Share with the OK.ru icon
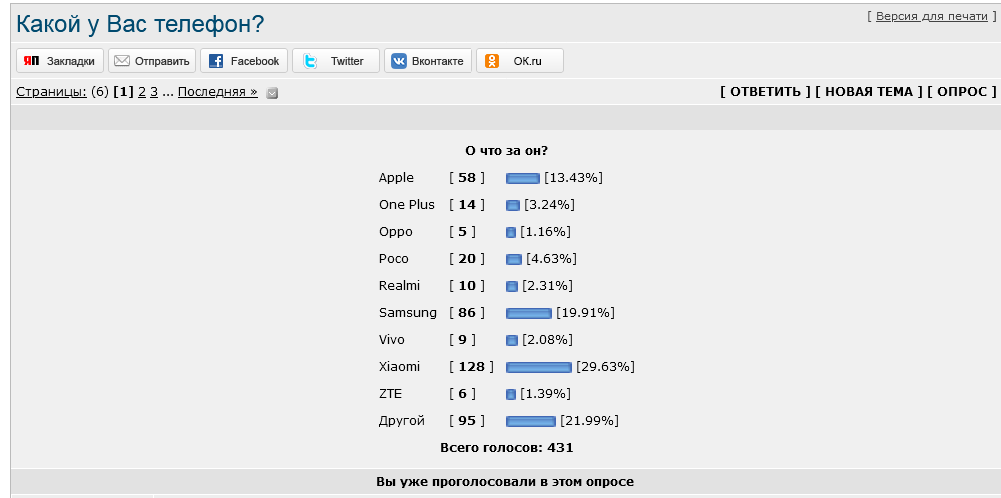Viewport: 1001px width, 498px height. pos(492,61)
